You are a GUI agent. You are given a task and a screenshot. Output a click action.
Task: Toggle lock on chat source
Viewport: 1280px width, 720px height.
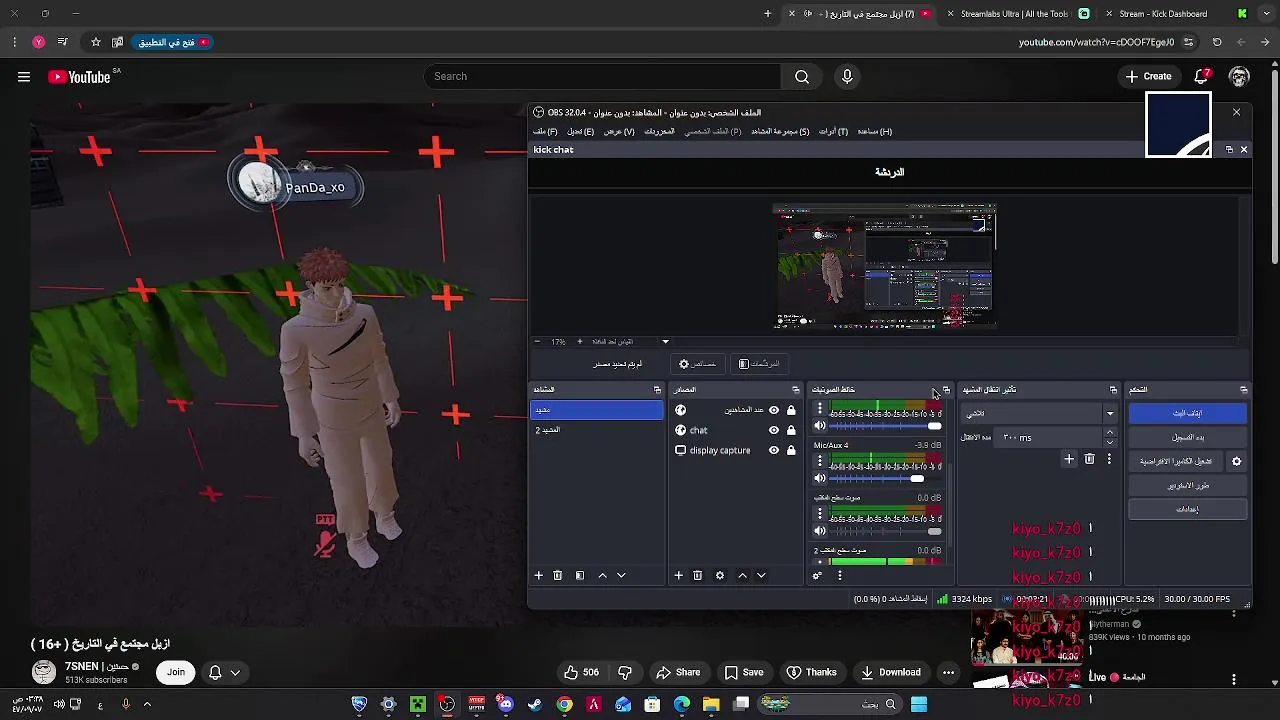(x=791, y=431)
